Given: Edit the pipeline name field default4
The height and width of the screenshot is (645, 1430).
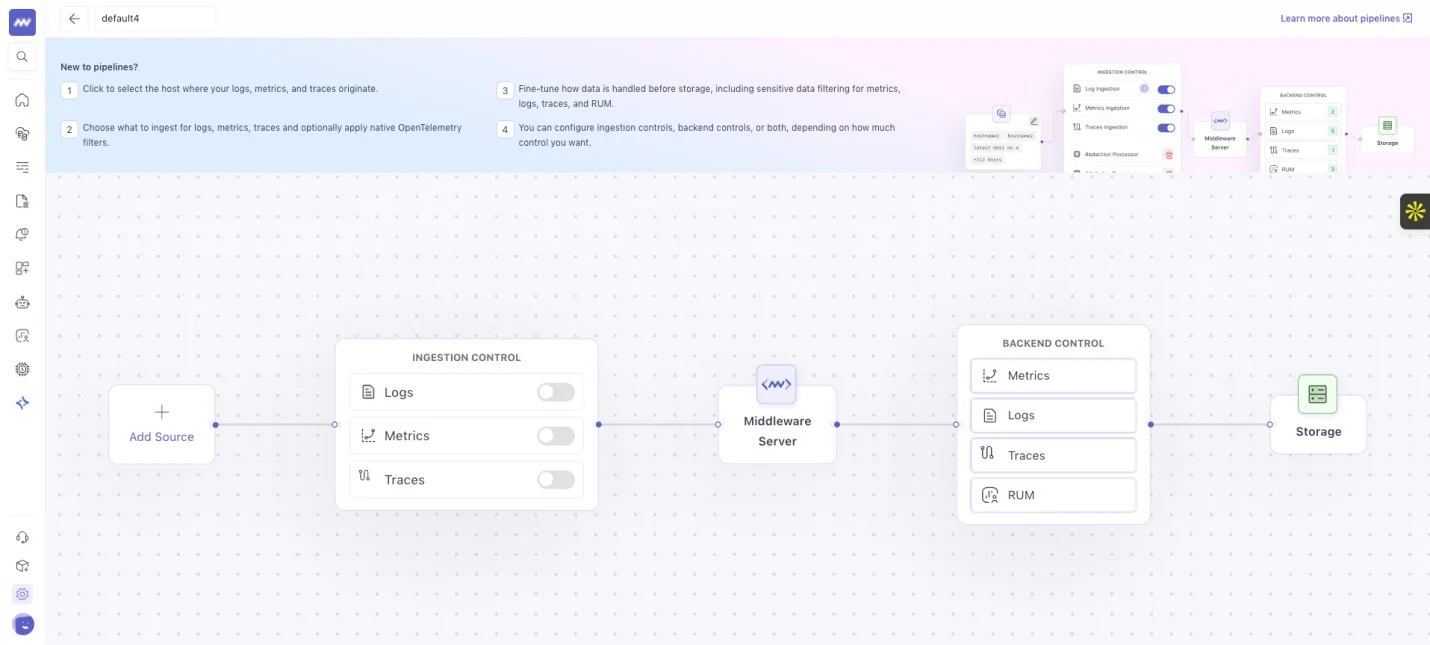Looking at the screenshot, I should pos(155,18).
